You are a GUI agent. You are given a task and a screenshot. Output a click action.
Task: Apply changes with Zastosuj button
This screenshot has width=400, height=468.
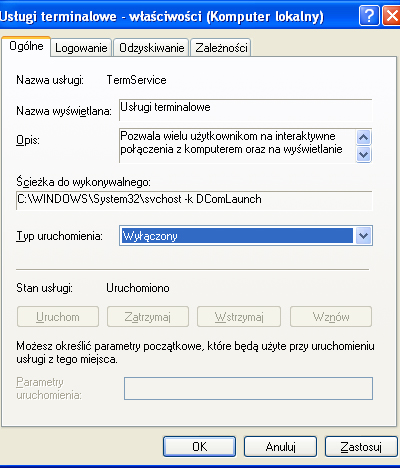[x=361, y=447]
